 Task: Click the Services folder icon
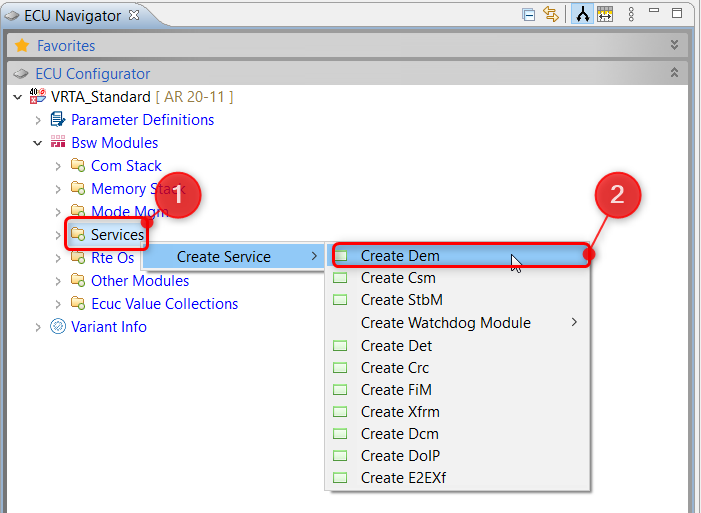(x=78, y=234)
